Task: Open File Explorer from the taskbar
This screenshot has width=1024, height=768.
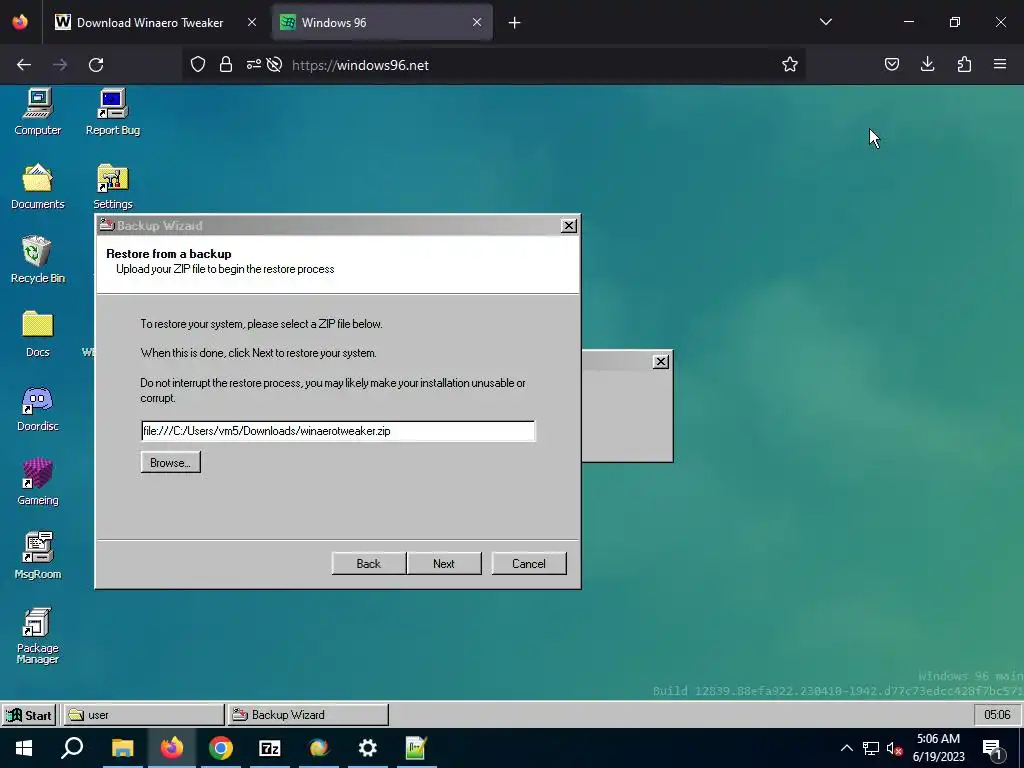Action: pyautogui.click(x=123, y=748)
